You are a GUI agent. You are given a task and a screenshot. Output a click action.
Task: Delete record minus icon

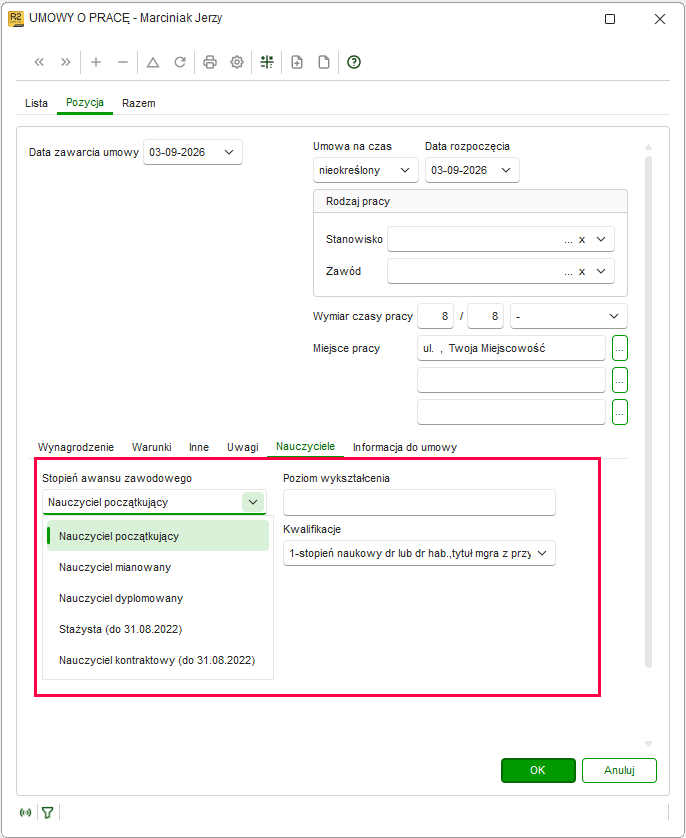(x=123, y=62)
